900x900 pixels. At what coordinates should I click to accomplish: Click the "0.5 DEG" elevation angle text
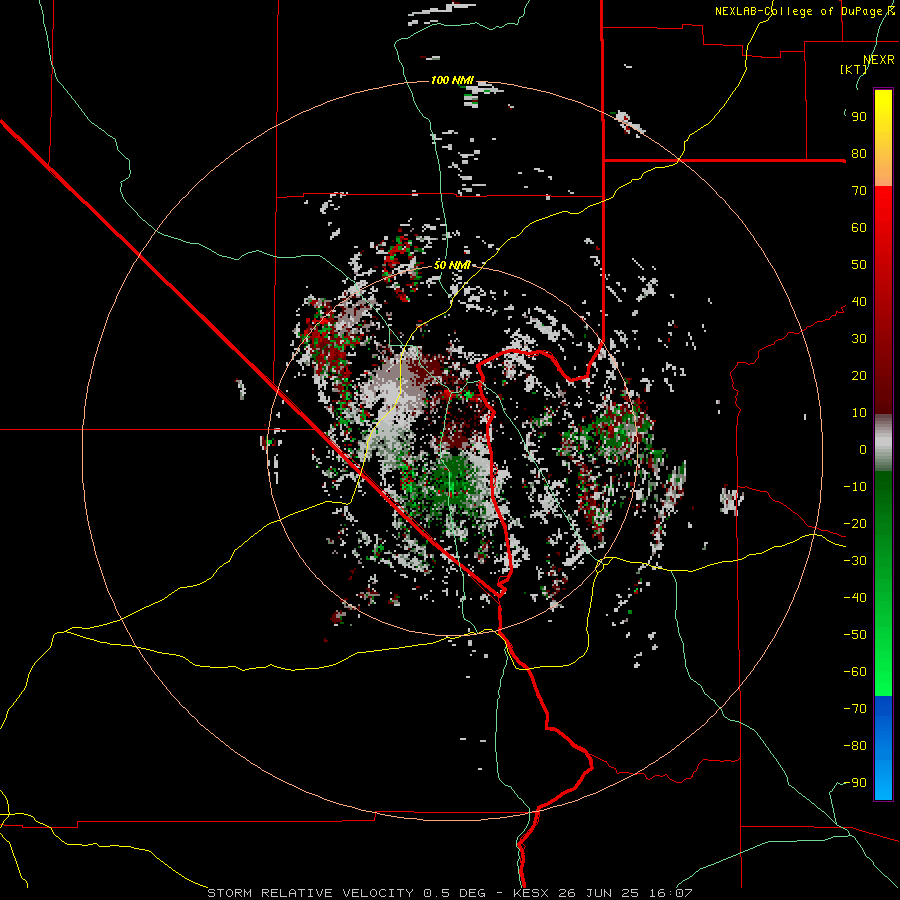click(455, 893)
